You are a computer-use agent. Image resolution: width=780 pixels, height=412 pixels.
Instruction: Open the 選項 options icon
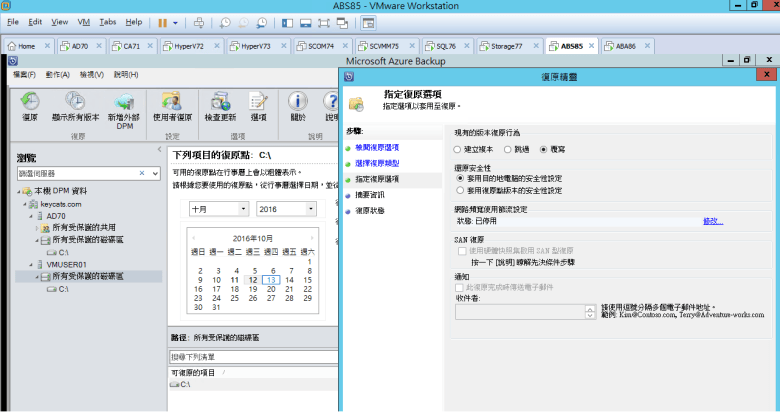coord(258,102)
